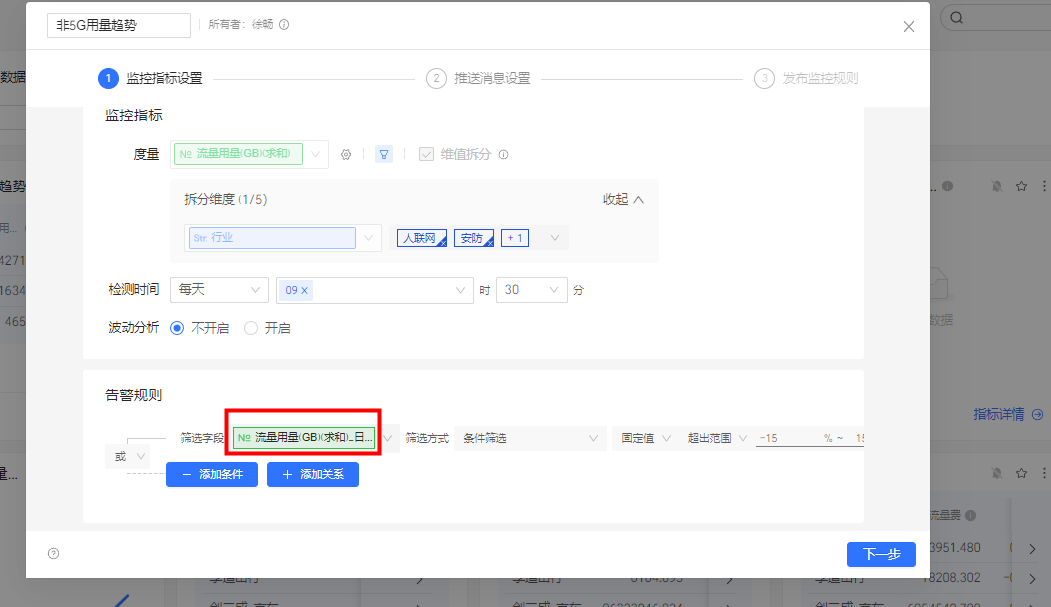Remove the 安防 dimension tag
The image size is (1051, 607).
click(489, 243)
